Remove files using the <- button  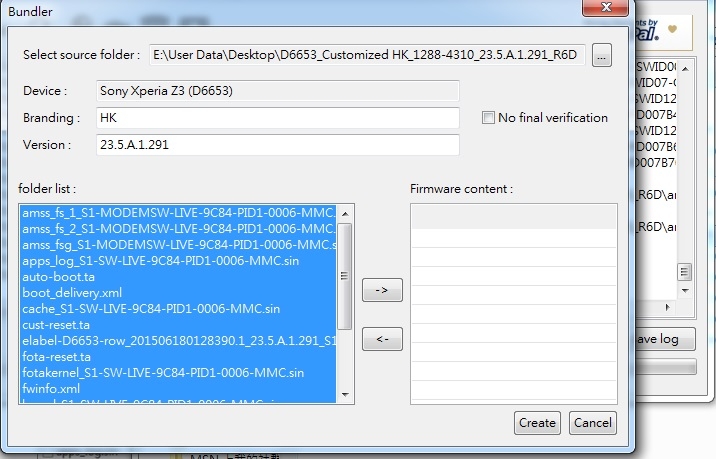382,339
